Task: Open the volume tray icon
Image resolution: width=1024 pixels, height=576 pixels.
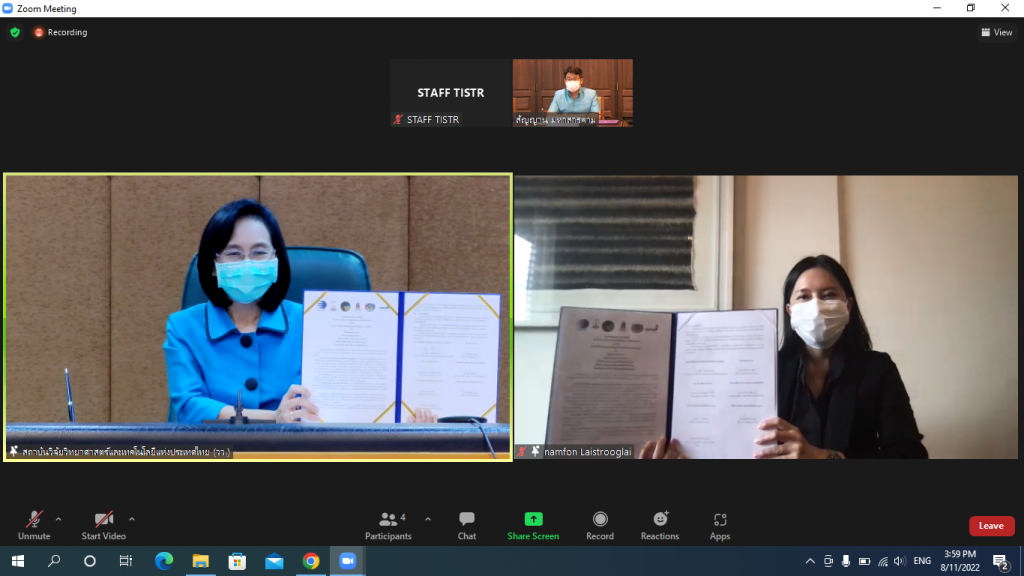Action: point(899,561)
